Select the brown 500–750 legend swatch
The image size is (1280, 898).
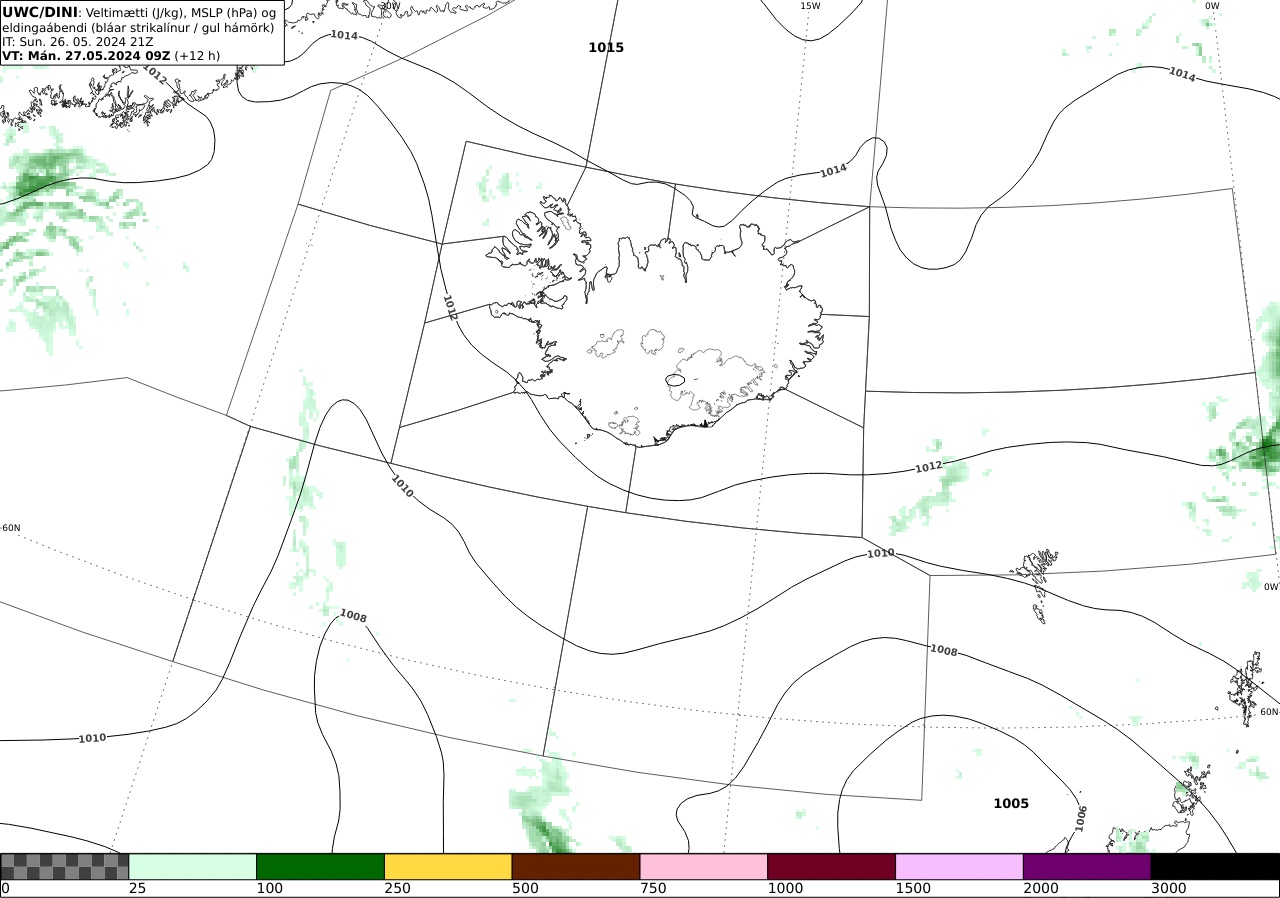[576, 866]
